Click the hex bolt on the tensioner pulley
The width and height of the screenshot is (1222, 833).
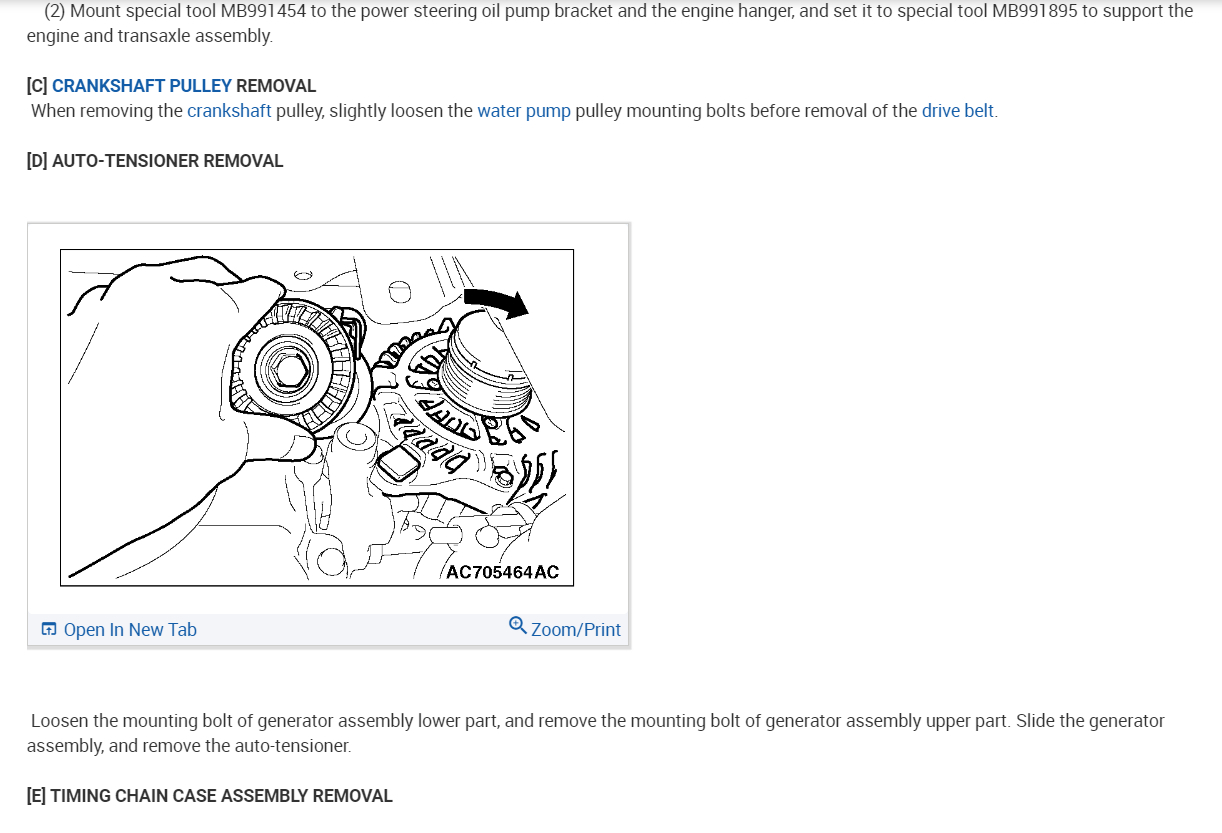290,373
